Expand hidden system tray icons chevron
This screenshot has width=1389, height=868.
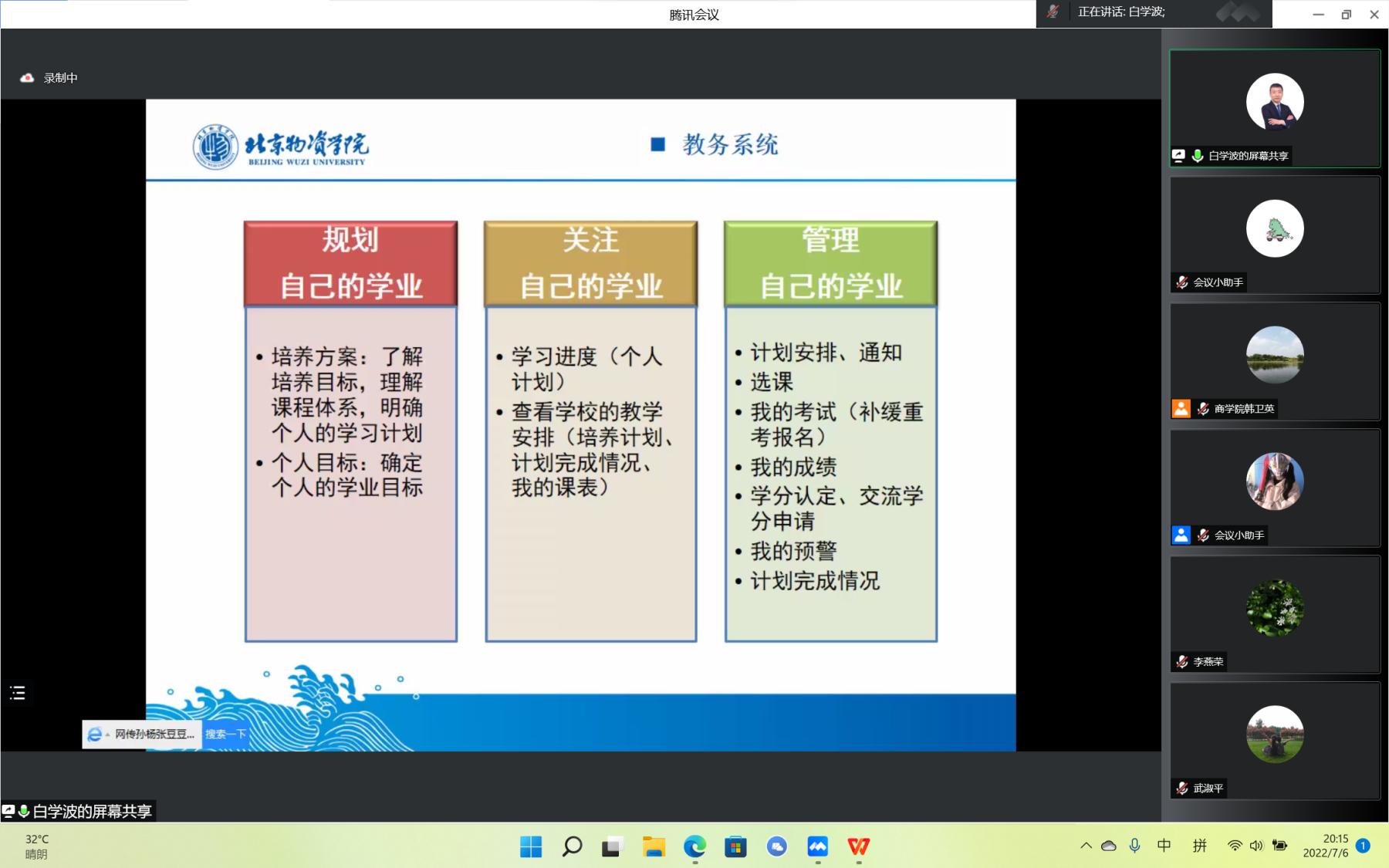(1086, 846)
